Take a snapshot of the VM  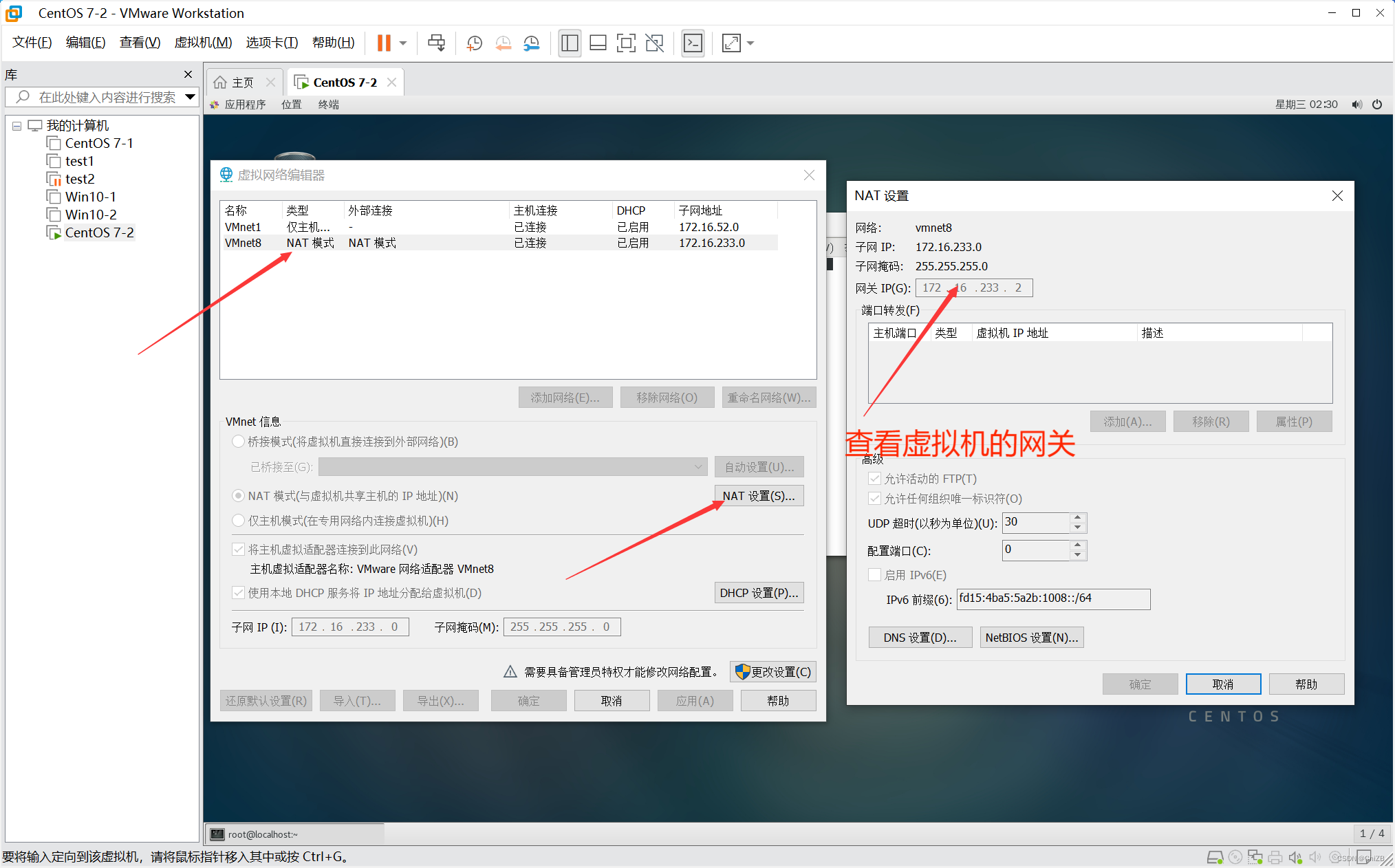tap(474, 43)
